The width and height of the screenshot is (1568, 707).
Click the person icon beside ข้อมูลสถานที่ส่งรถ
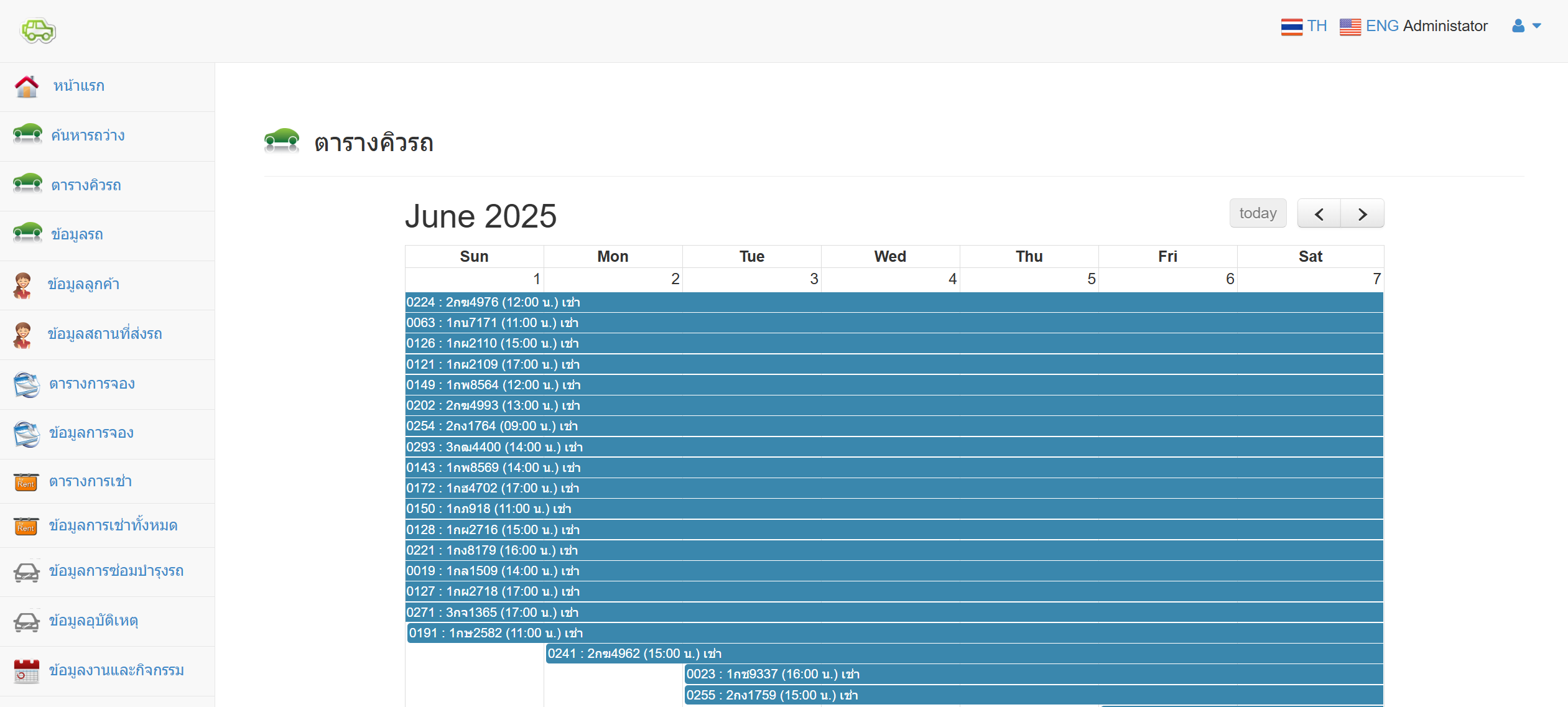tap(23, 335)
